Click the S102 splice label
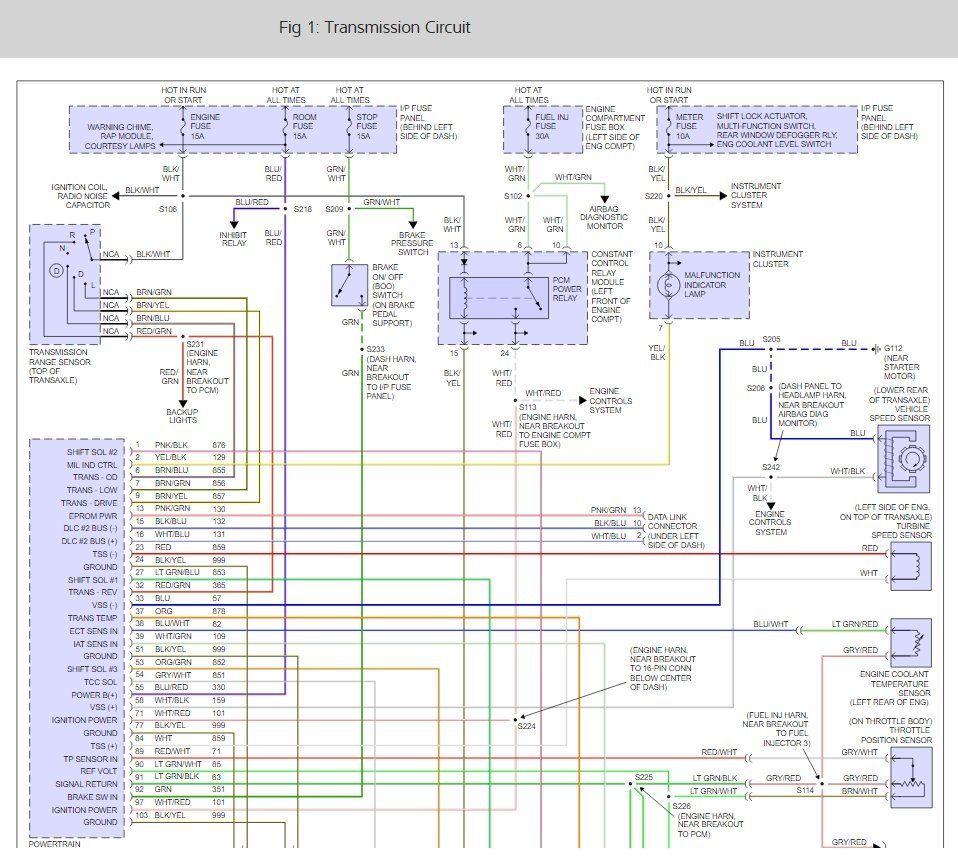Image resolution: width=958 pixels, height=868 pixels. click(x=513, y=196)
